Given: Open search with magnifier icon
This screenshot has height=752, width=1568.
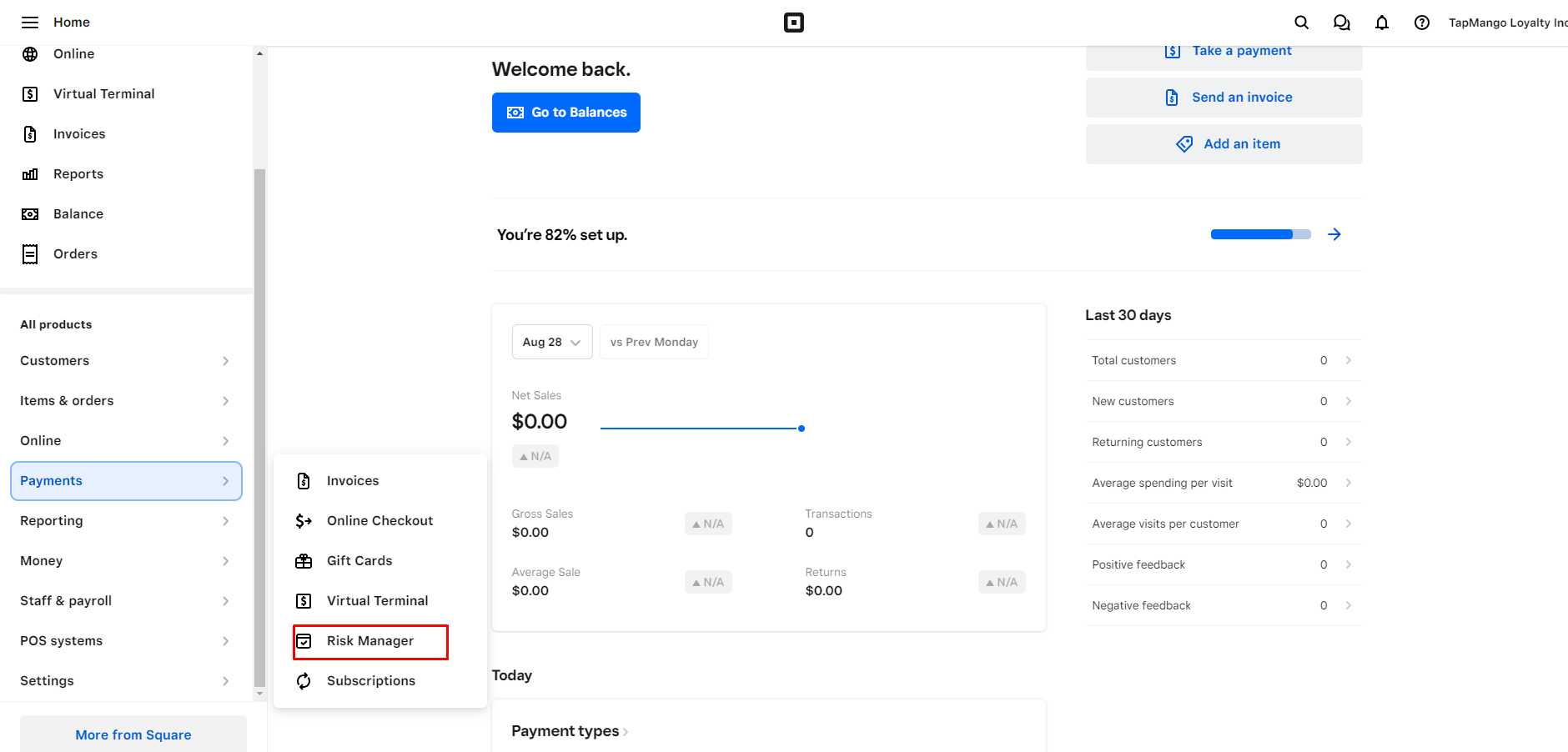Looking at the screenshot, I should pyautogui.click(x=1301, y=23).
